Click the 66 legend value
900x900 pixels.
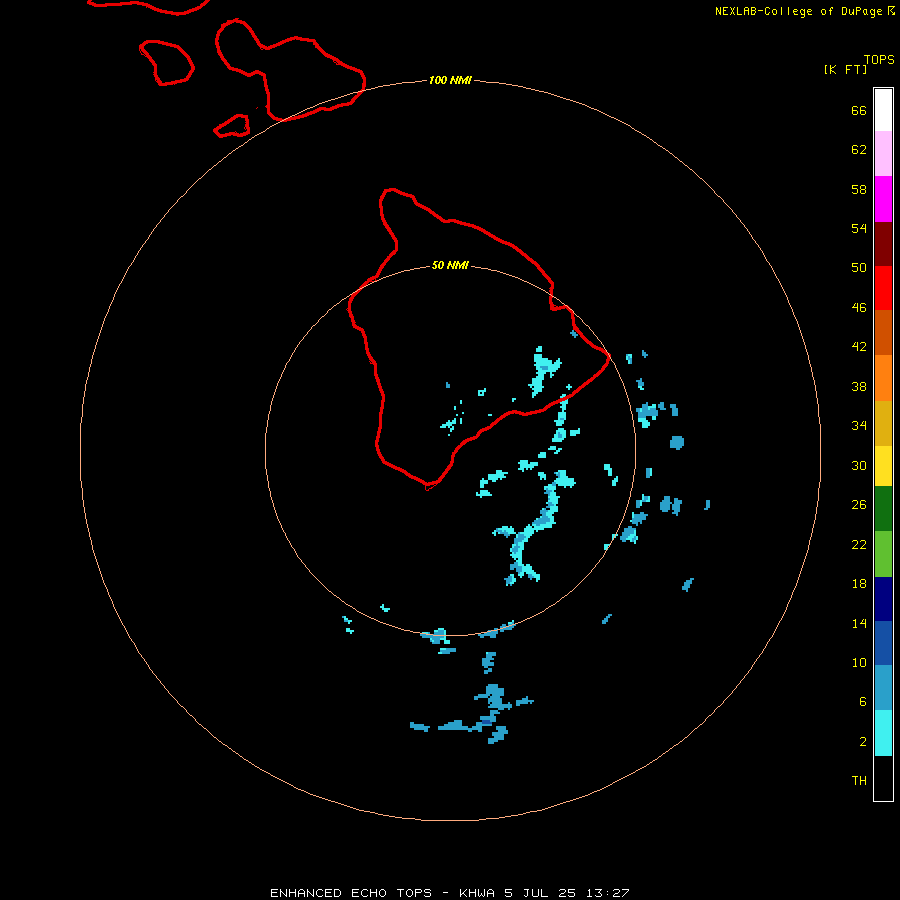click(x=859, y=111)
